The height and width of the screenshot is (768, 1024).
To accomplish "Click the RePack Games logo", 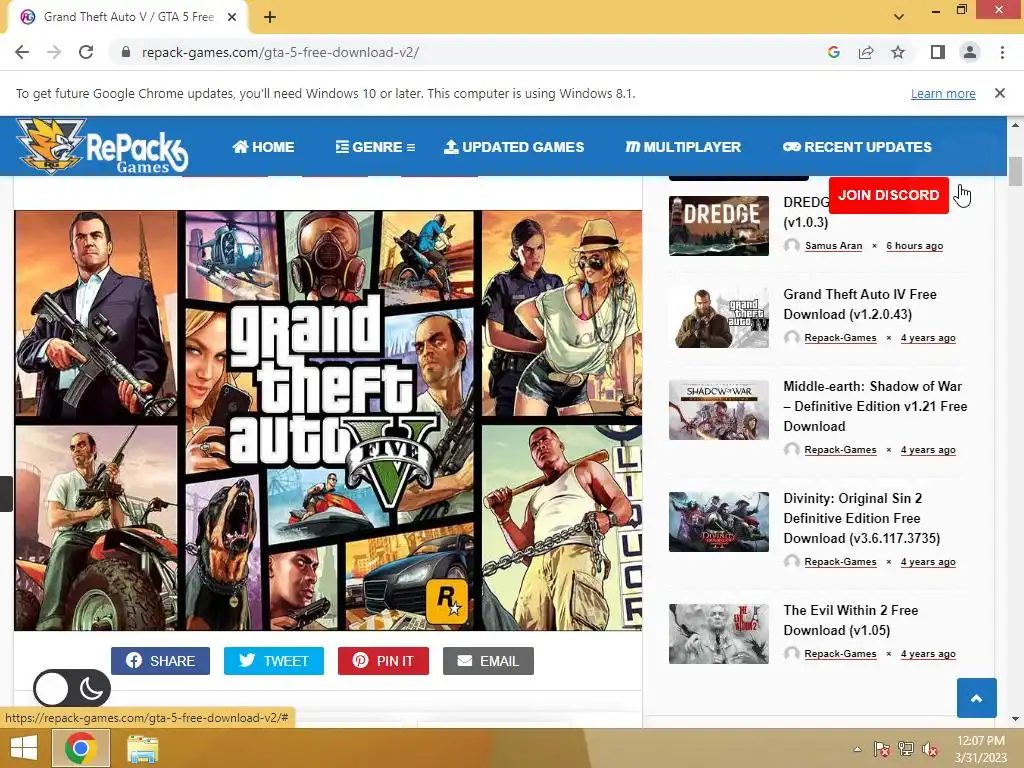I will 103,147.
